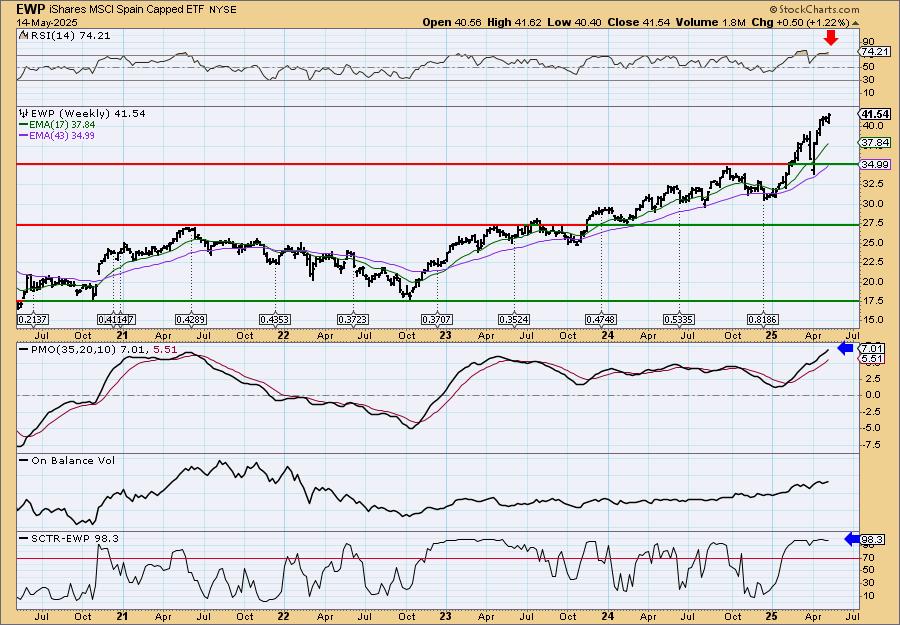Click the purple 34.99 tag on right axis

(876, 165)
